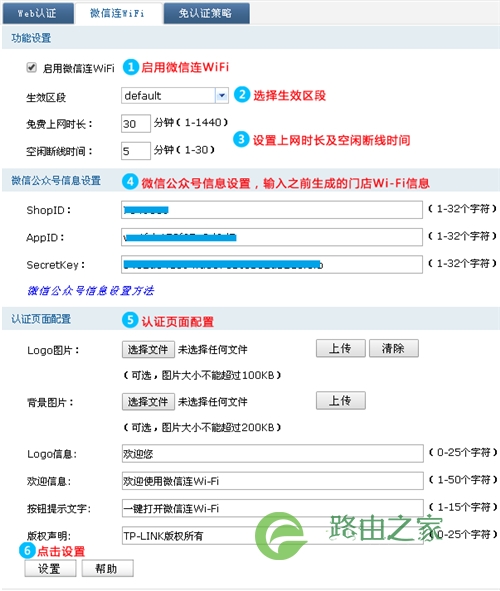Choose a file for 背景图片
This screenshot has height=591, width=500.
(x=148, y=401)
